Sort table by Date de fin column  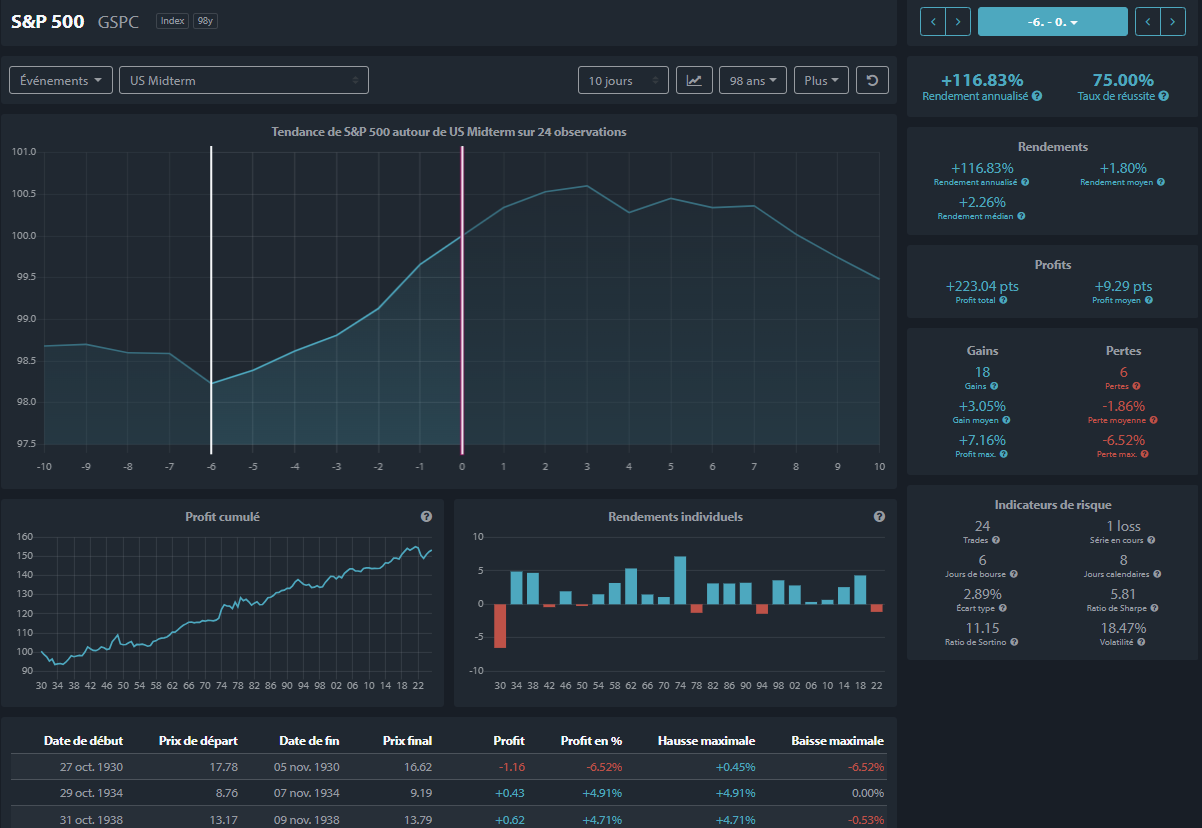309,741
